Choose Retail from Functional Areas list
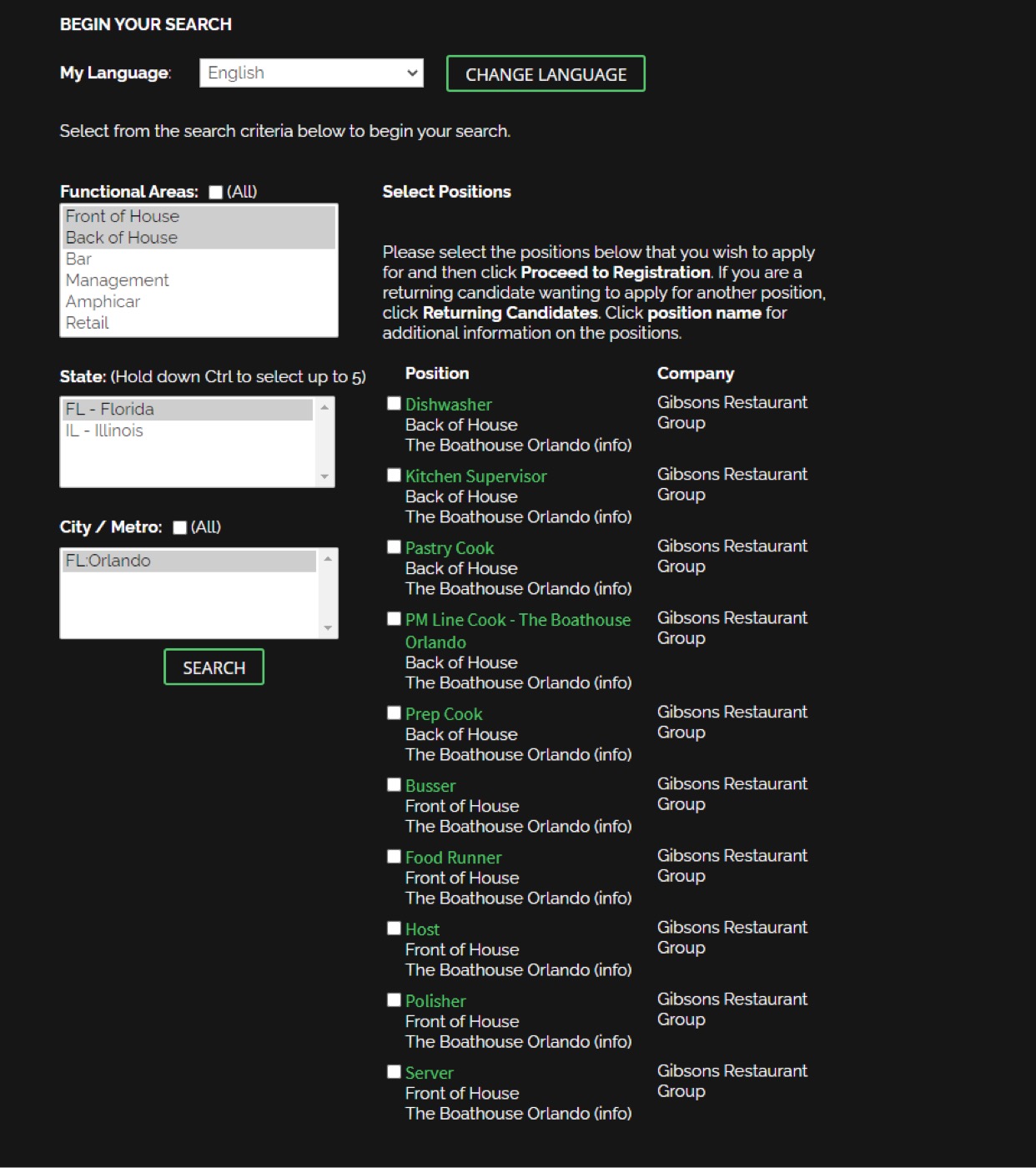The image size is (1036, 1168). [88, 323]
